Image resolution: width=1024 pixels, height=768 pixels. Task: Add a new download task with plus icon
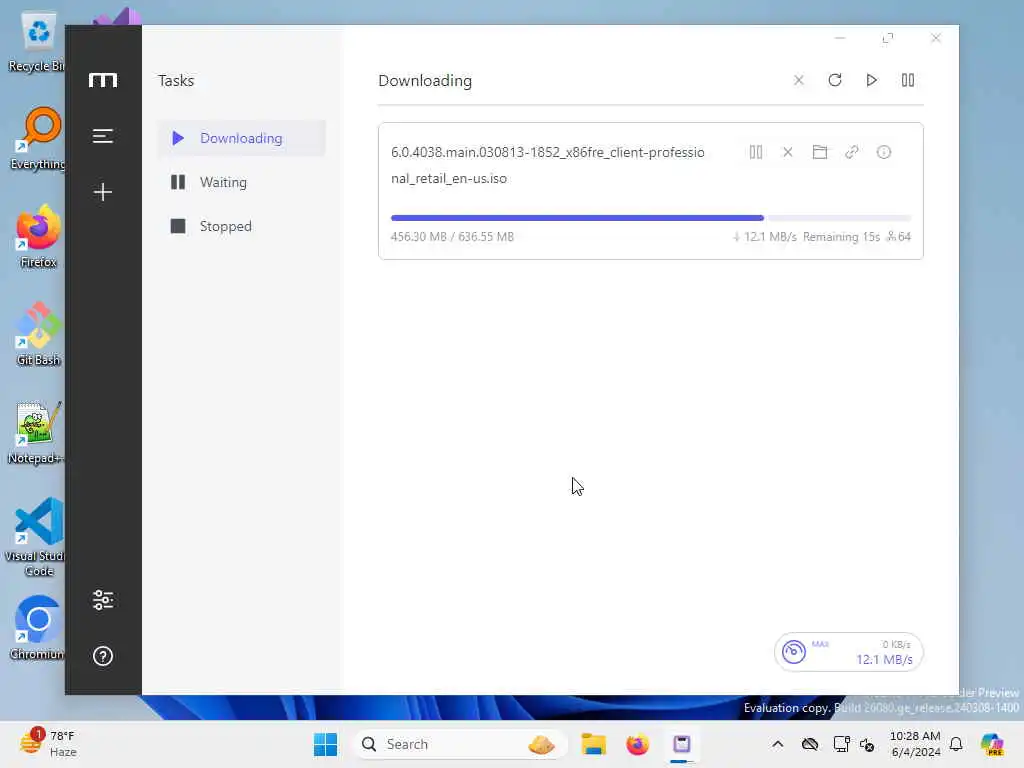point(103,192)
